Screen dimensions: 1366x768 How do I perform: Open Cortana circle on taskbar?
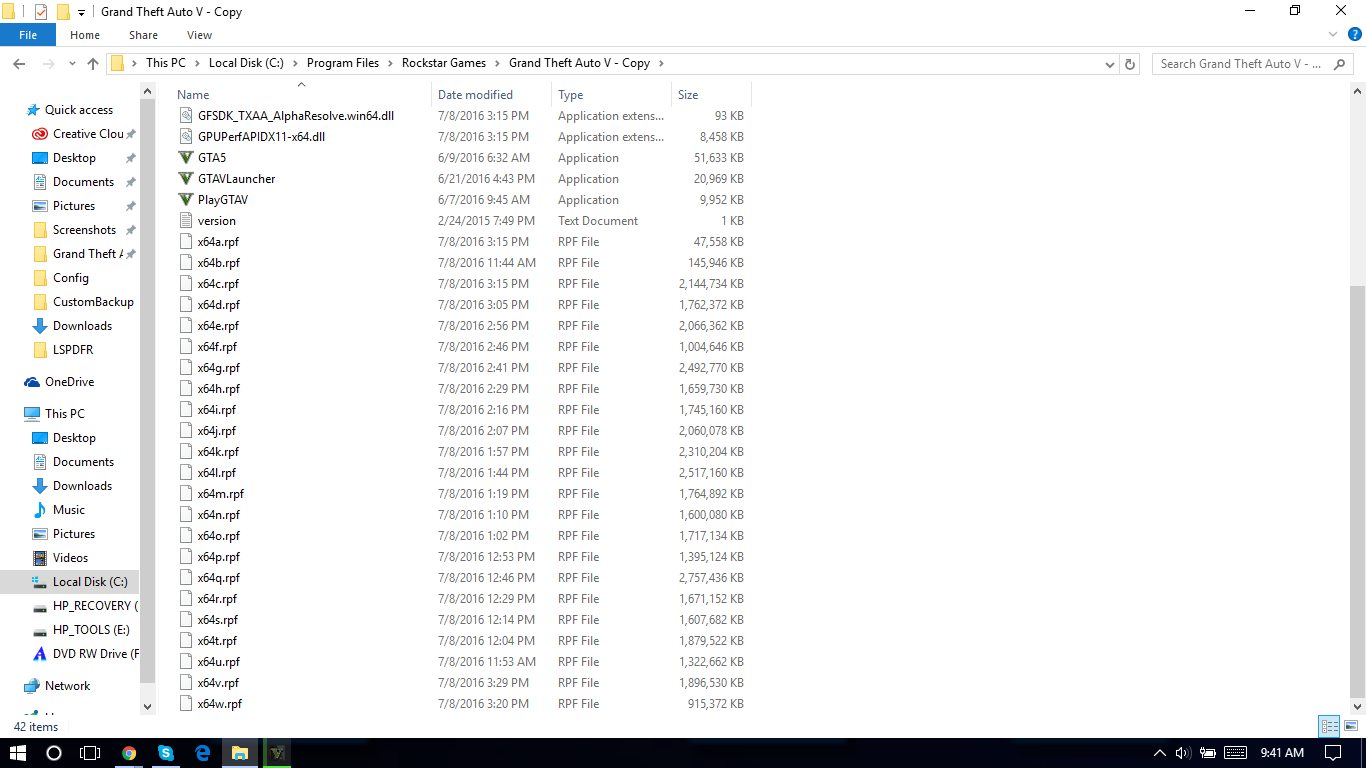[x=54, y=753]
